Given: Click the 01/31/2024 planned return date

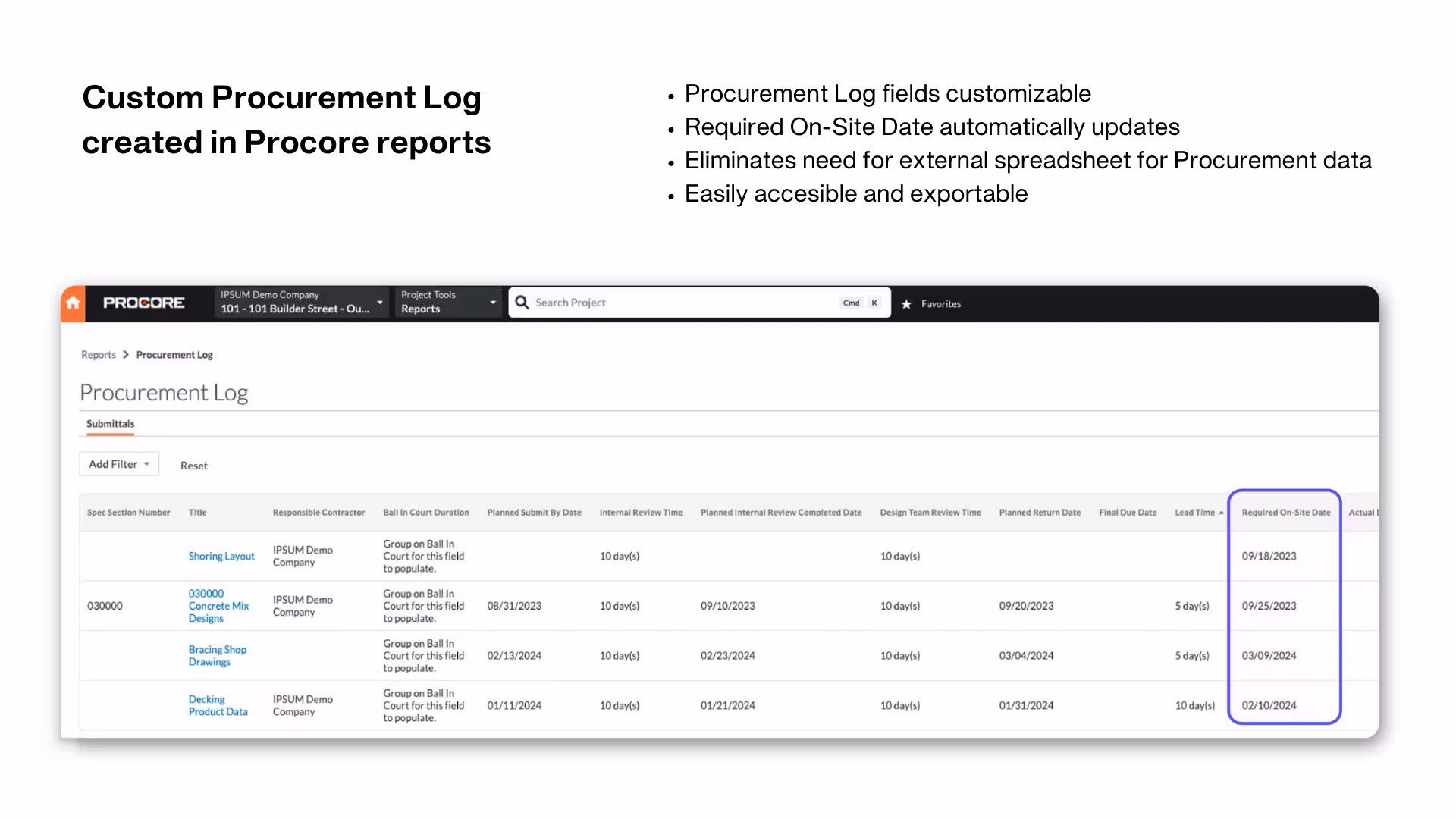Looking at the screenshot, I should [x=1026, y=706].
